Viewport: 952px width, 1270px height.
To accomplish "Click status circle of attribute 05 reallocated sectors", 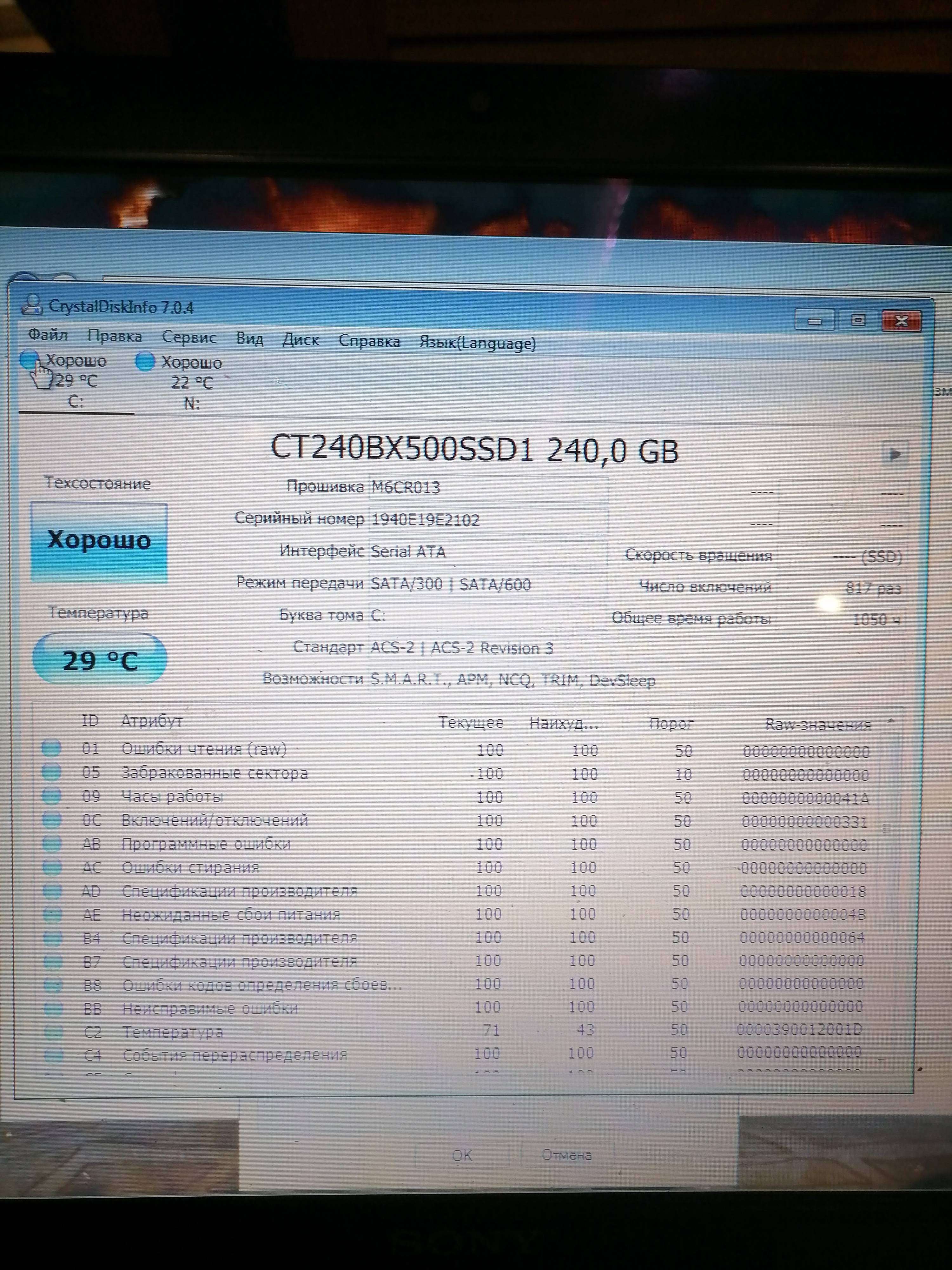I will [x=52, y=772].
